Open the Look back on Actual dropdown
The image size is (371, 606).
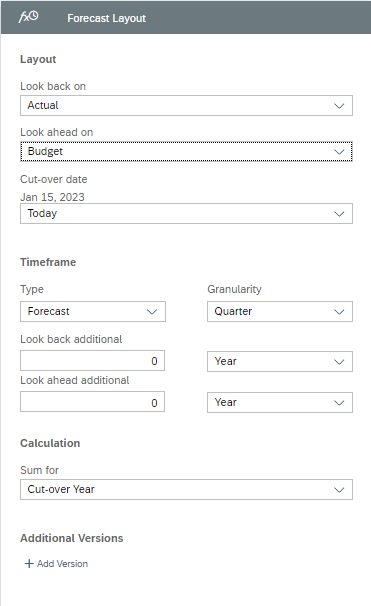click(x=186, y=106)
